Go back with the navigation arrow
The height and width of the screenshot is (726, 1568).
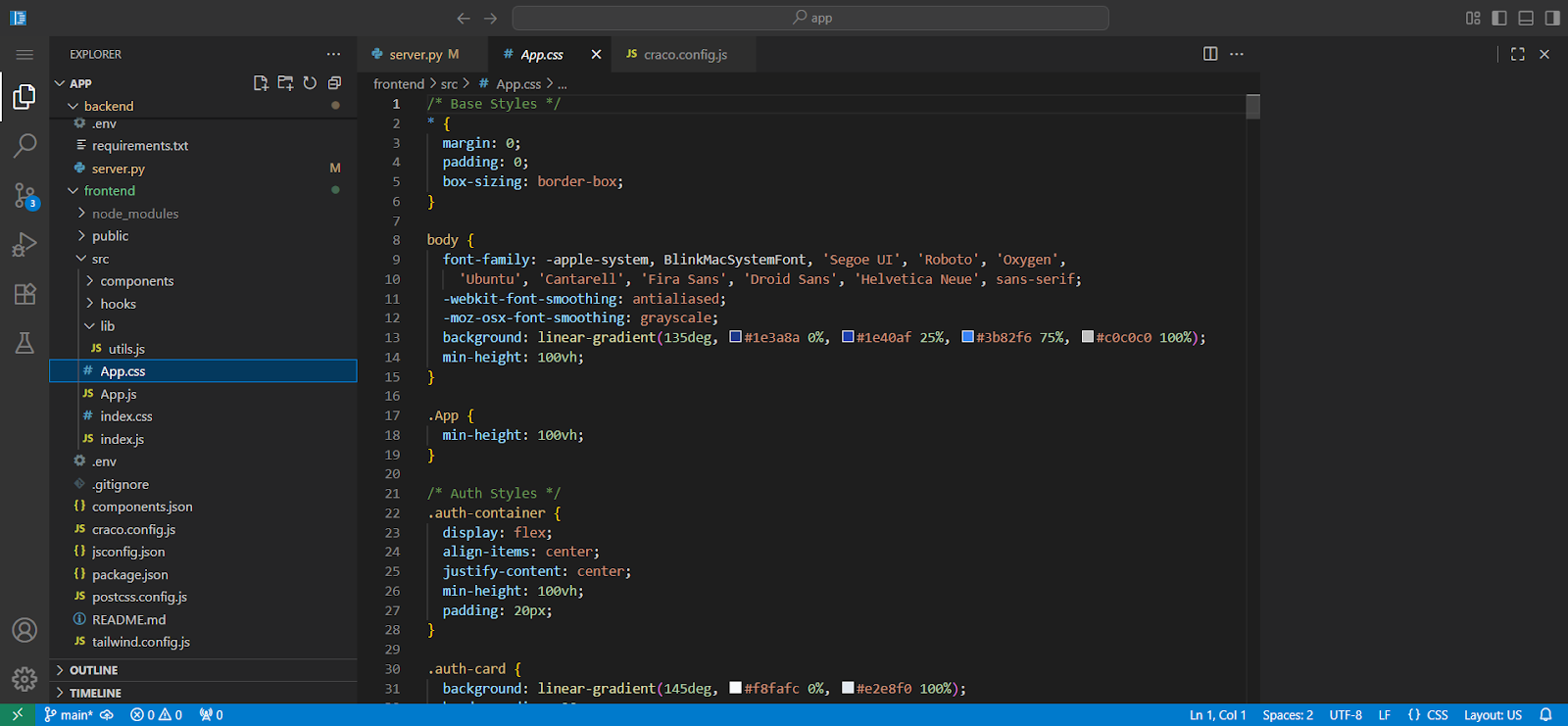point(464,18)
